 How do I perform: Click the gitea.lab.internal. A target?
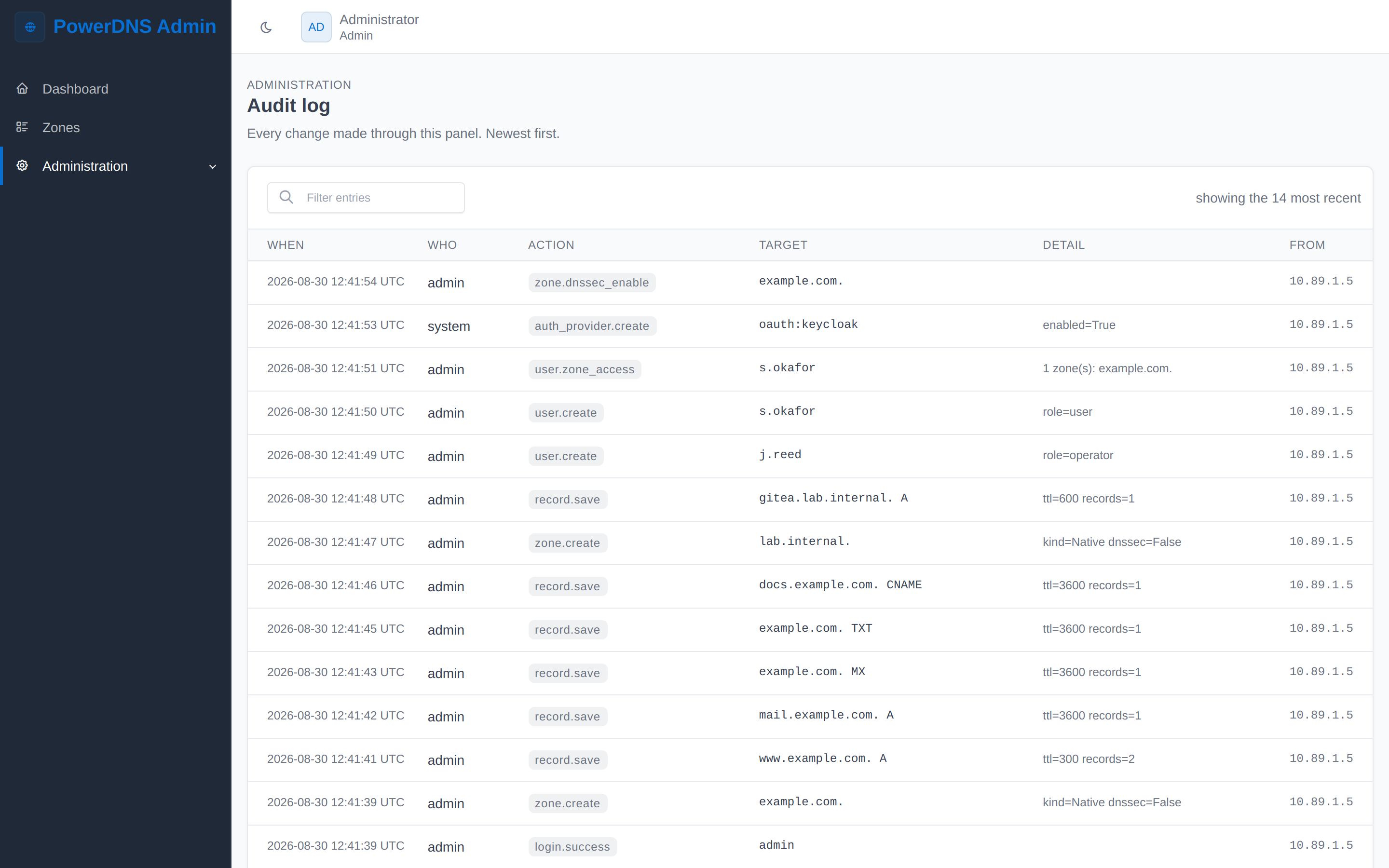(x=833, y=498)
